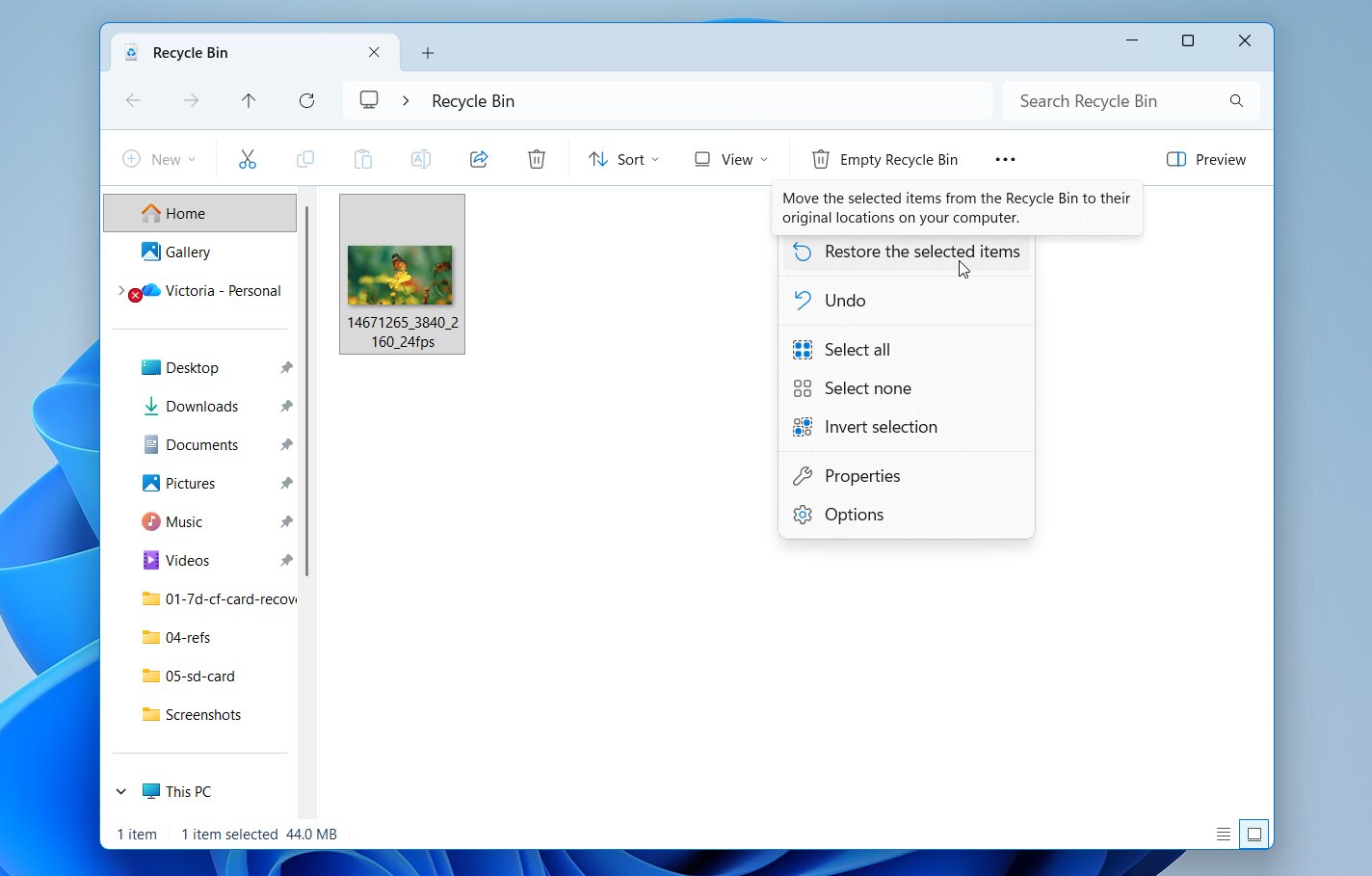Go up one folder level arrow
Screen dimensions: 1372x876
click(x=249, y=100)
